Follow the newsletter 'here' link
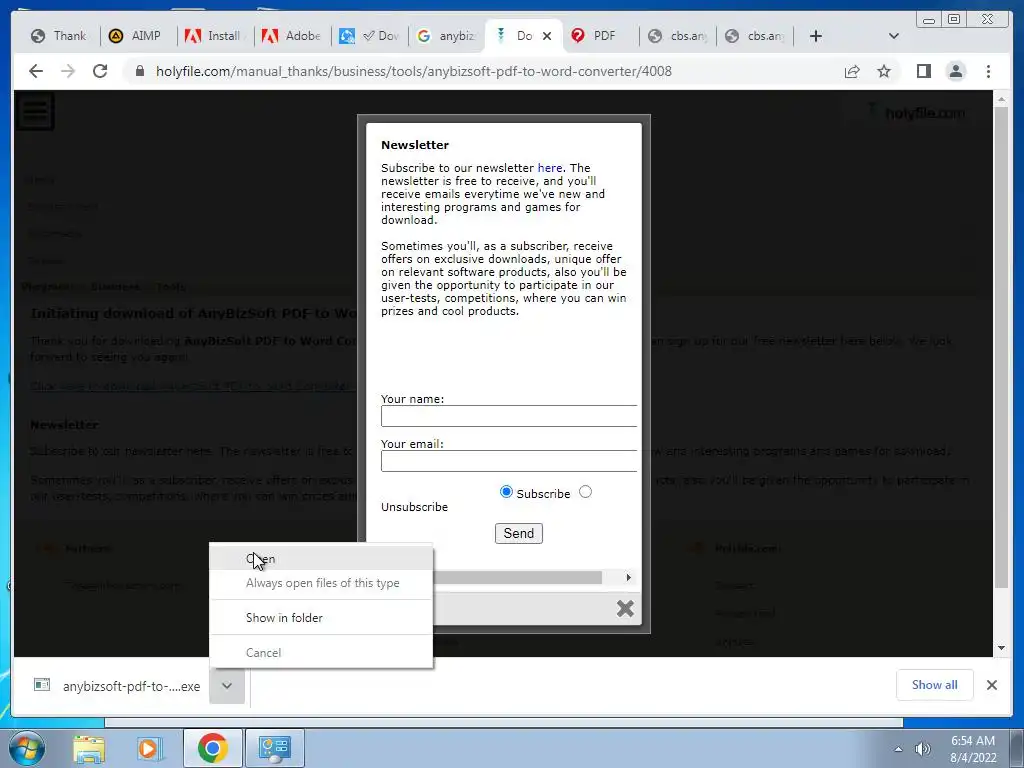This screenshot has height=768, width=1024. 550,168
